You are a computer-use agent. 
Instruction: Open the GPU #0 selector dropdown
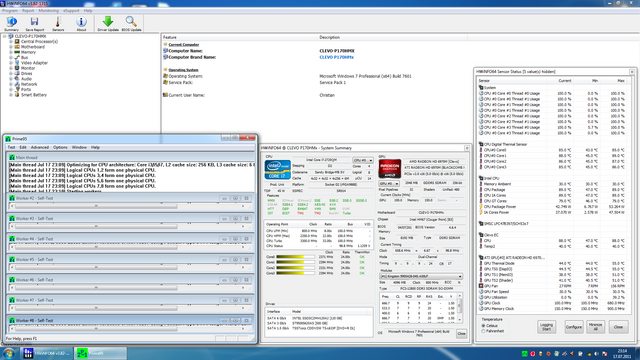point(389,184)
